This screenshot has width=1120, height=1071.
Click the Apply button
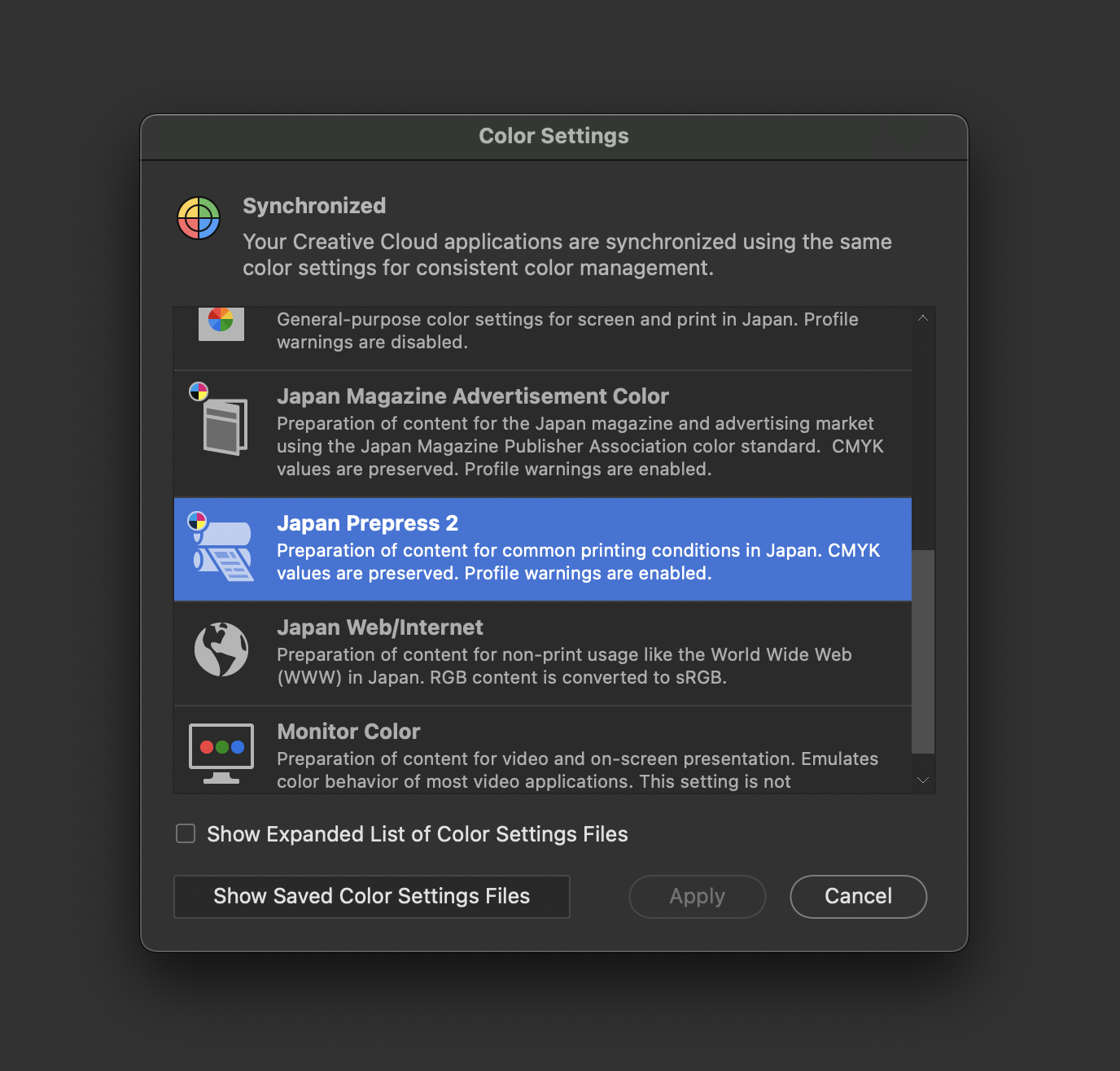click(x=698, y=896)
